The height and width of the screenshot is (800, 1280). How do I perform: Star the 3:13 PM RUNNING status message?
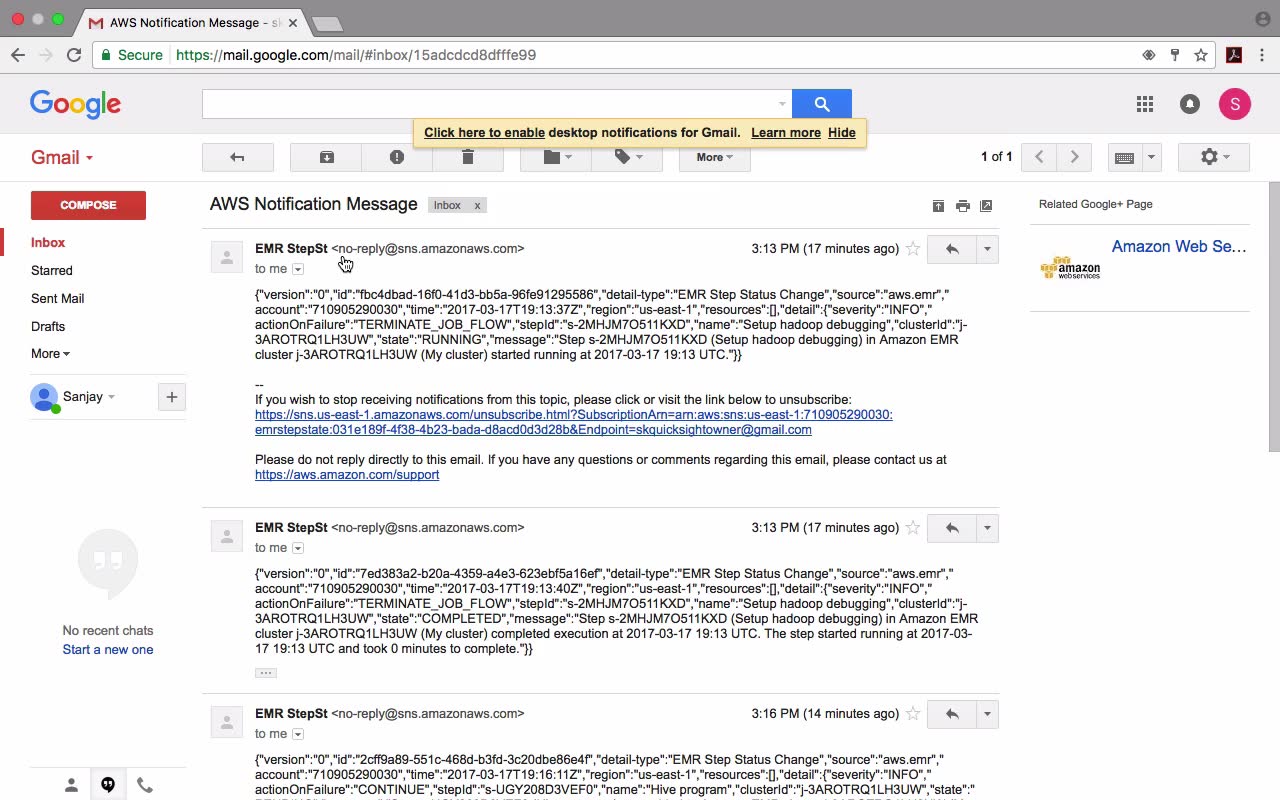click(x=913, y=249)
